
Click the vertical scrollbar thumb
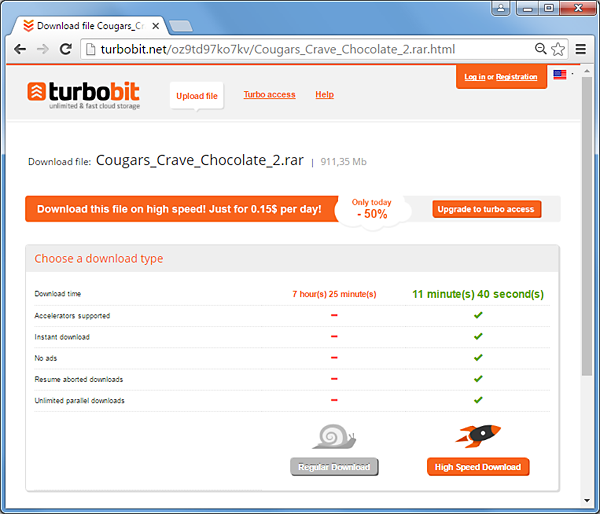pos(587,226)
